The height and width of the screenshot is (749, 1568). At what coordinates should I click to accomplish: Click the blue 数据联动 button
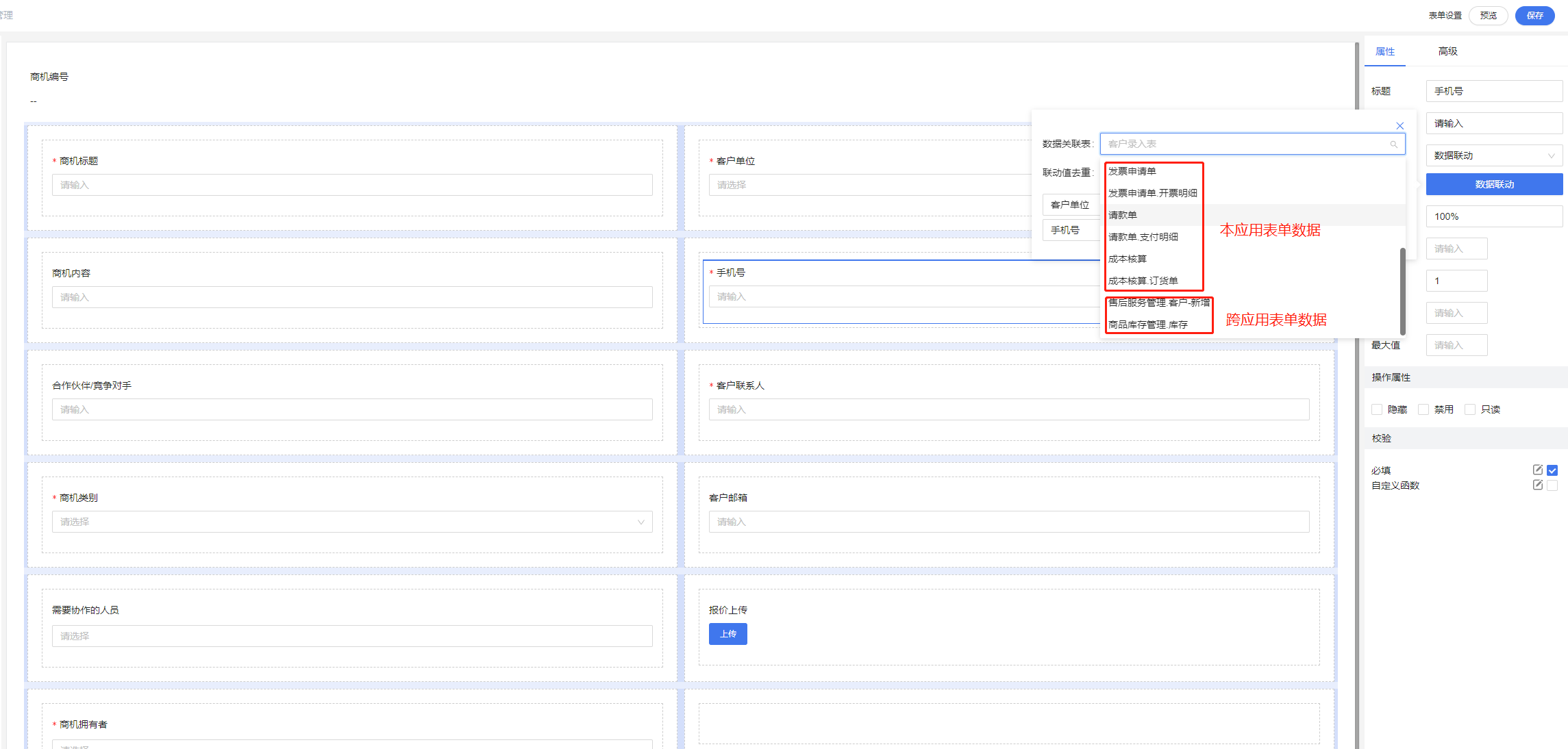pos(1494,184)
